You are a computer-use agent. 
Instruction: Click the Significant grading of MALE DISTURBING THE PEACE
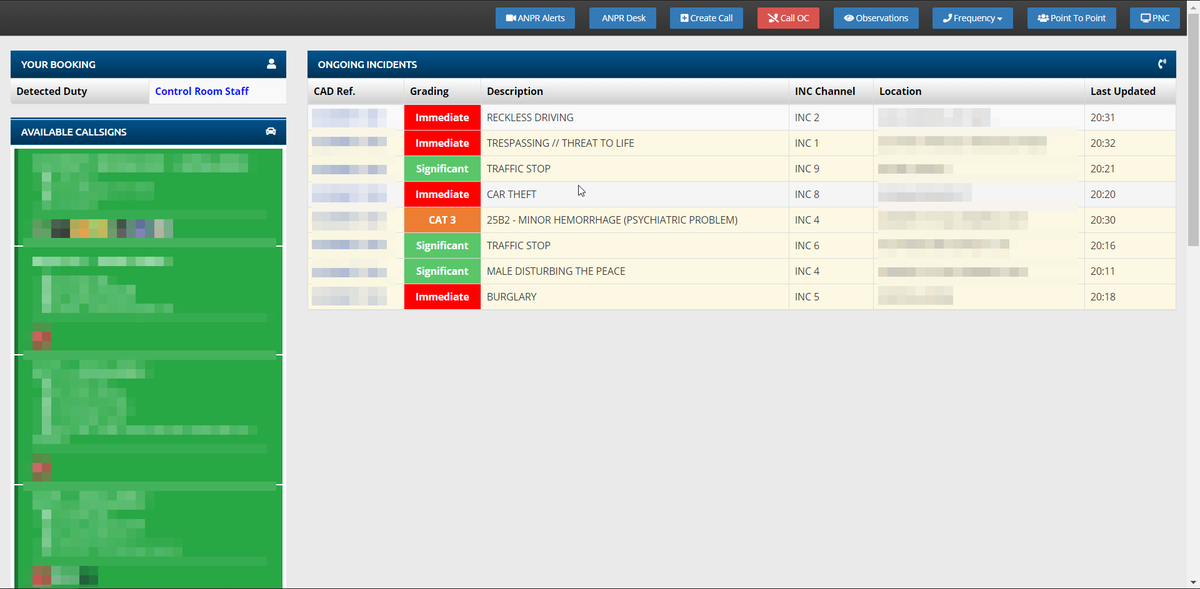click(x=442, y=271)
